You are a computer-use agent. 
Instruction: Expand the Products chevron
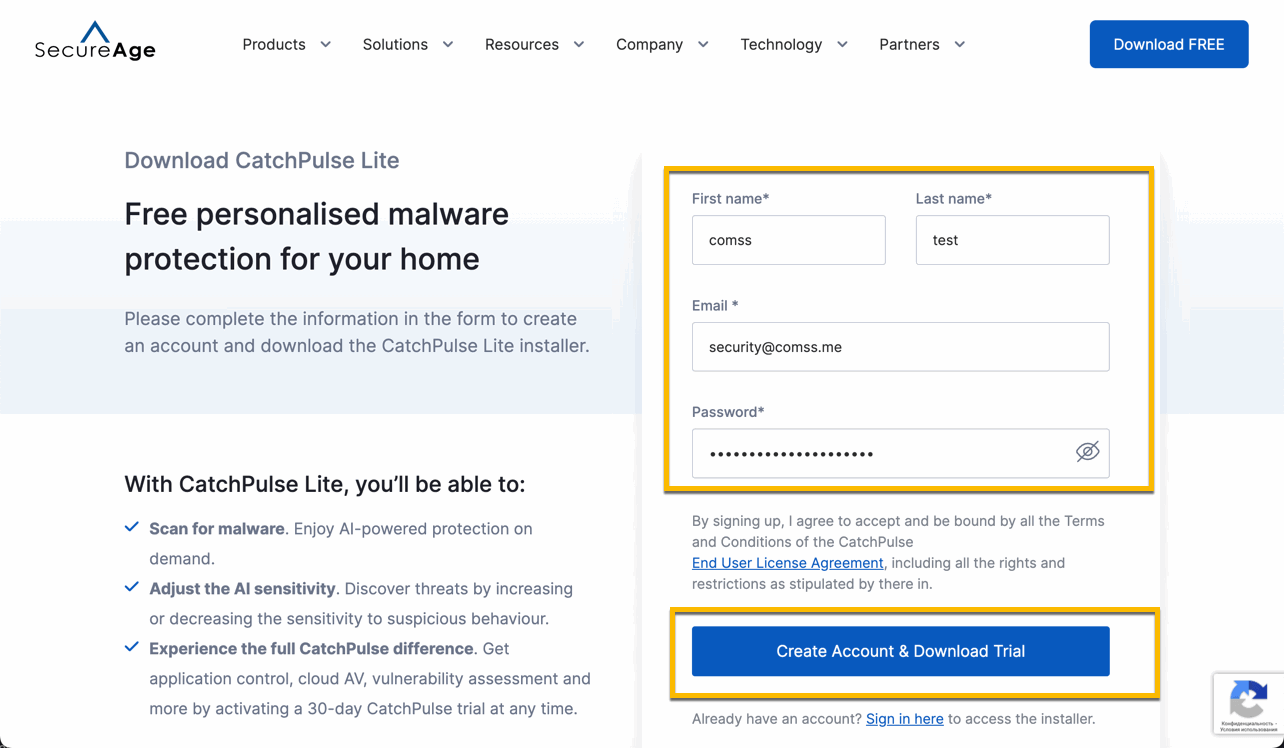pos(325,45)
